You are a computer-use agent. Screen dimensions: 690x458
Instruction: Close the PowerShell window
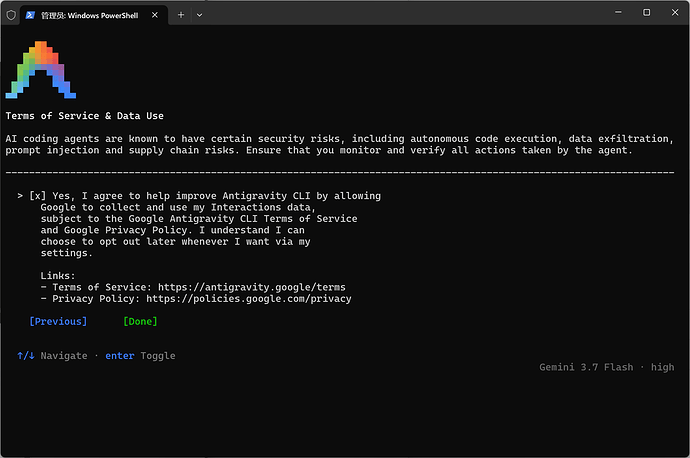pos(675,12)
